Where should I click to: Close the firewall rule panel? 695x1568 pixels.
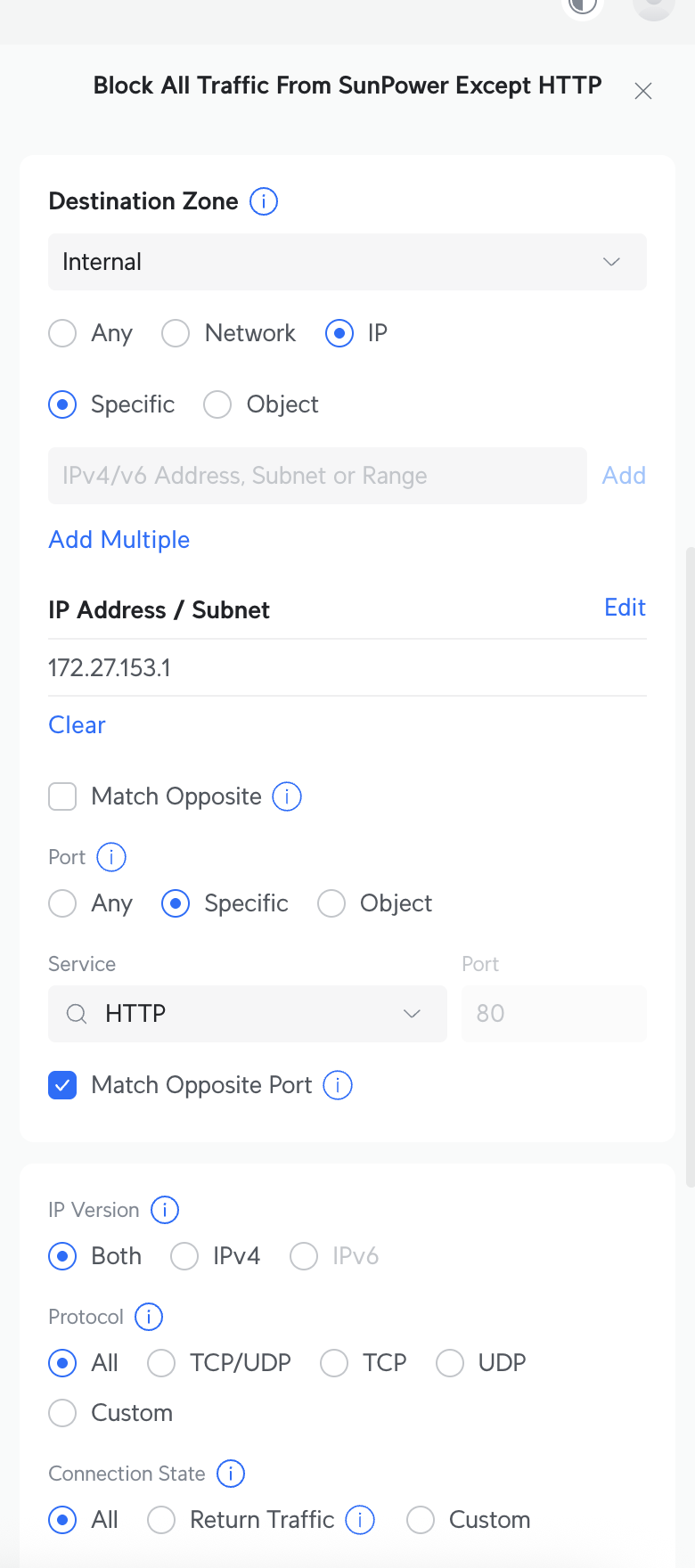coord(643,91)
